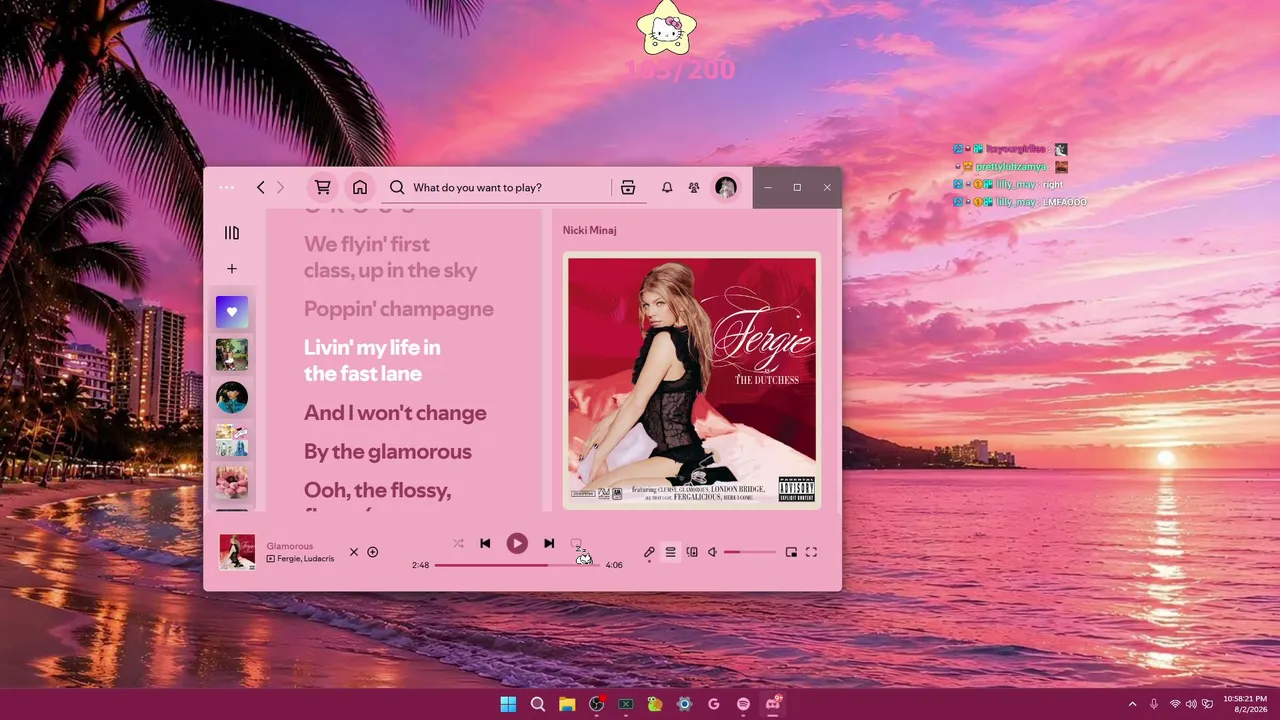Screen dimensions: 1280x720
Task: Toggle the Queue panel
Action: pyautogui.click(x=670, y=552)
